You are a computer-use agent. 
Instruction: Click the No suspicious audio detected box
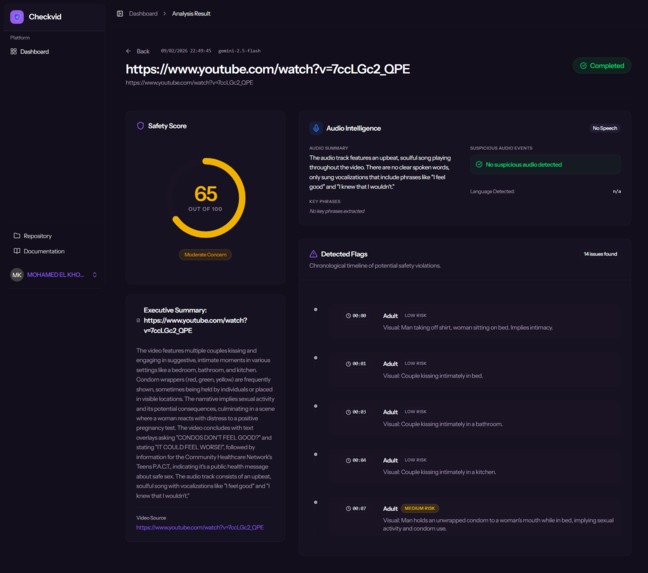pos(545,164)
